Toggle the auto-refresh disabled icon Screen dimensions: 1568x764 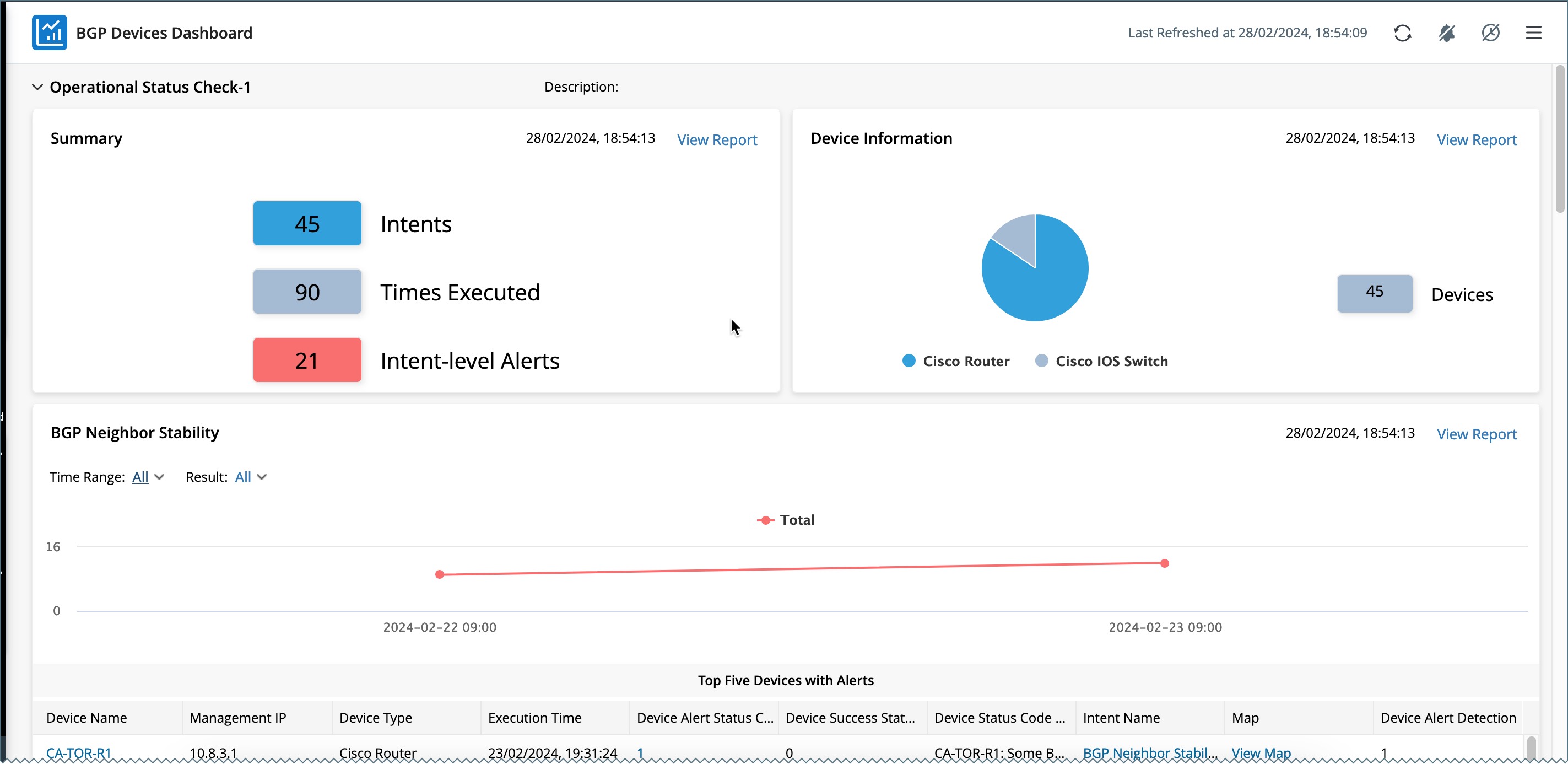pyautogui.click(x=1491, y=33)
